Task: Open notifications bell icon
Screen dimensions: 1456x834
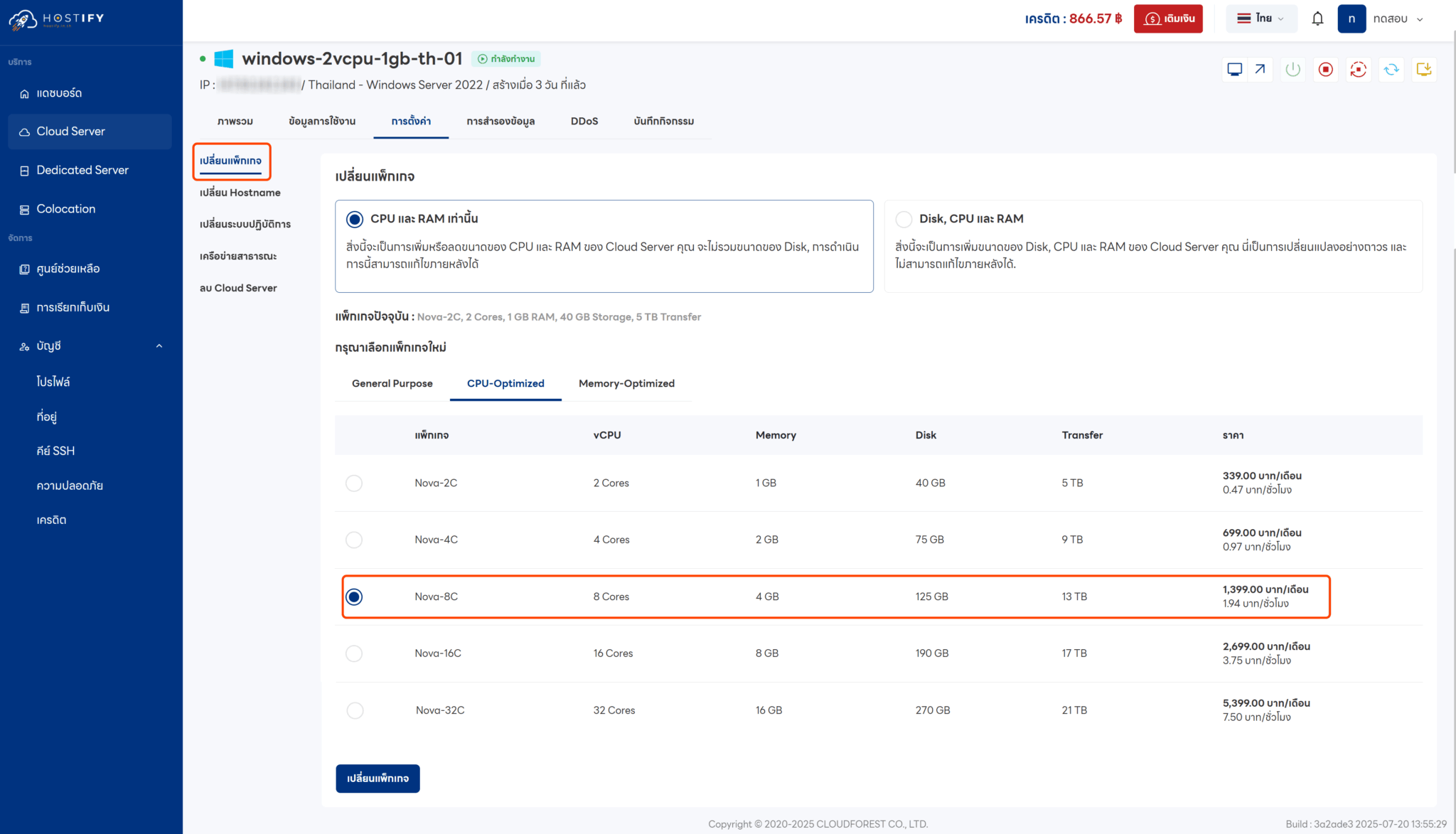Action: tap(1317, 18)
